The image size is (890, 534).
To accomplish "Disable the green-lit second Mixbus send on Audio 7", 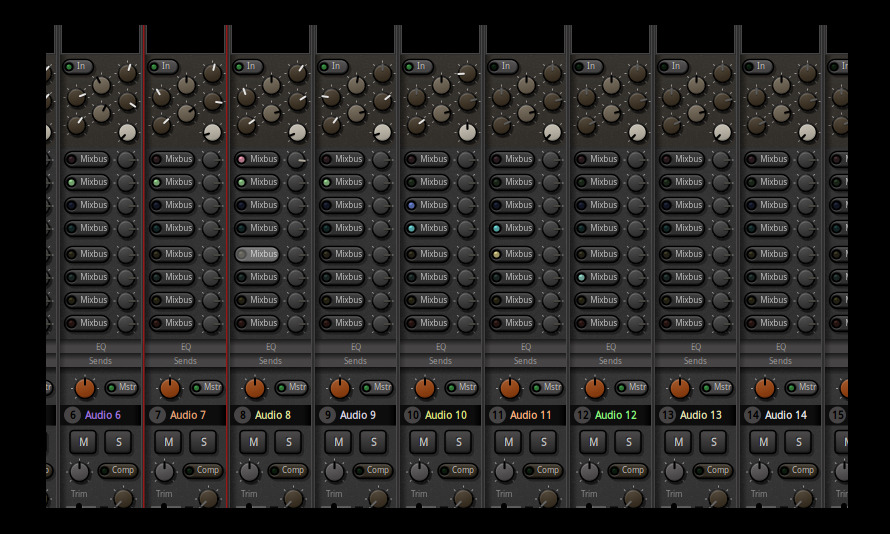I will coord(172,182).
